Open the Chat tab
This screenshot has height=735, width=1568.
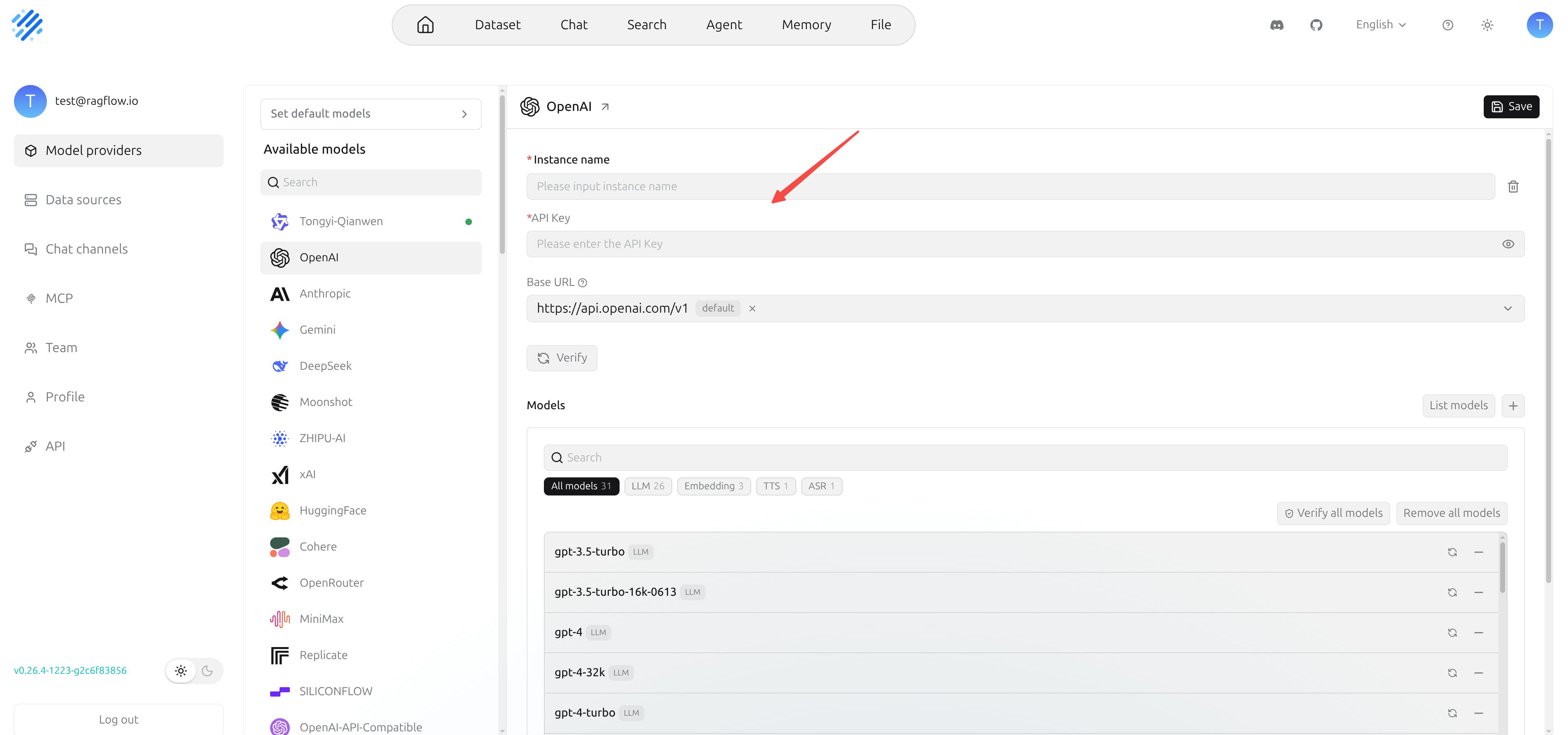pyautogui.click(x=574, y=25)
